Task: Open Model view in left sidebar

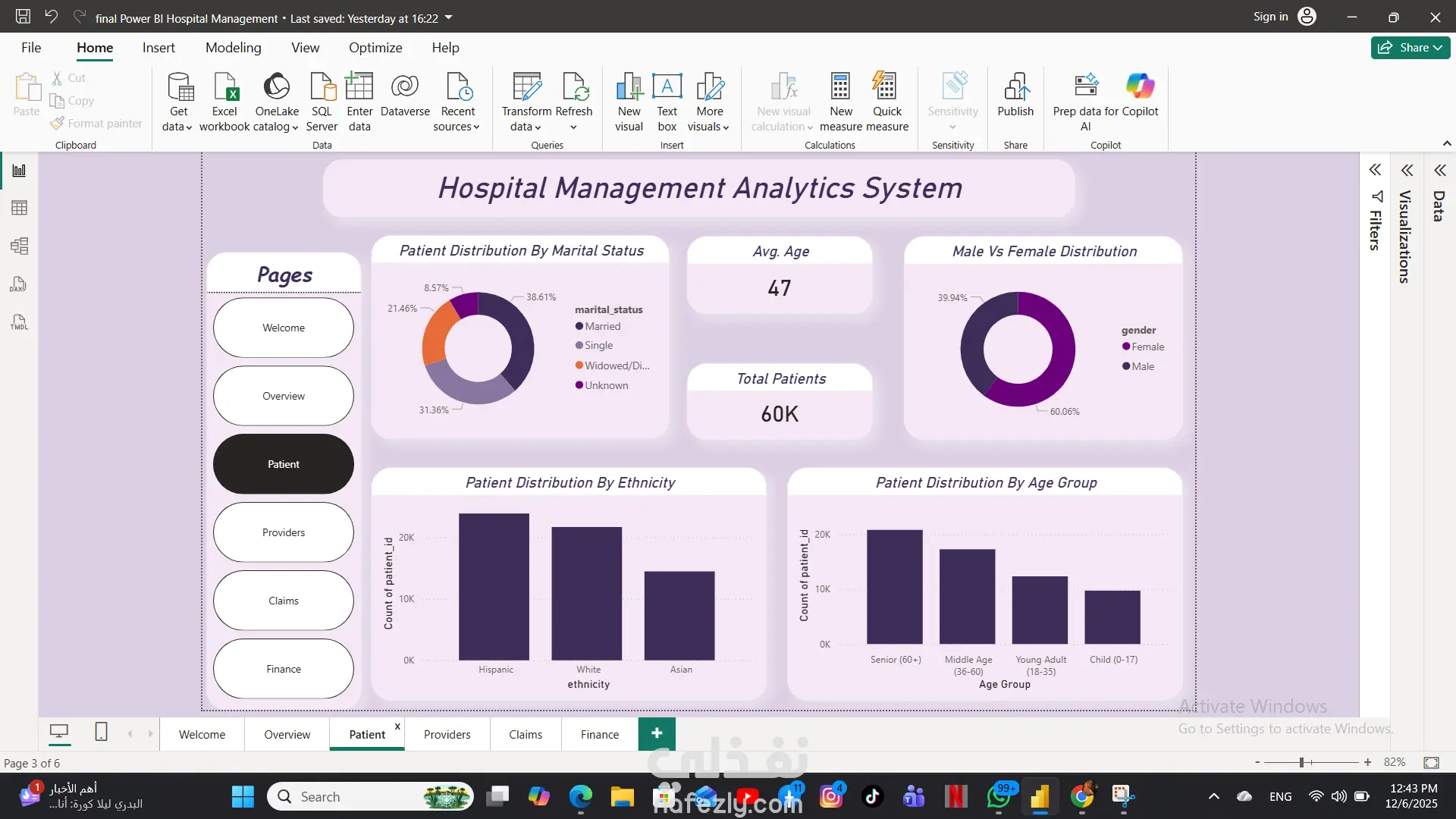Action: (19, 246)
